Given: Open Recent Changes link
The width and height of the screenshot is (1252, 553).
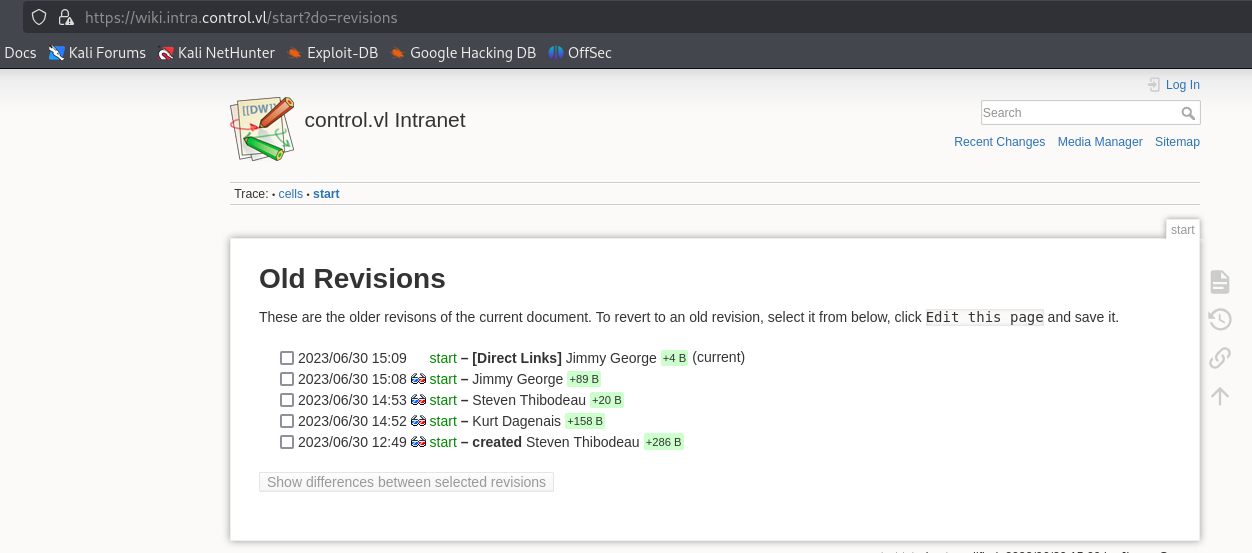Looking at the screenshot, I should pos(999,142).
